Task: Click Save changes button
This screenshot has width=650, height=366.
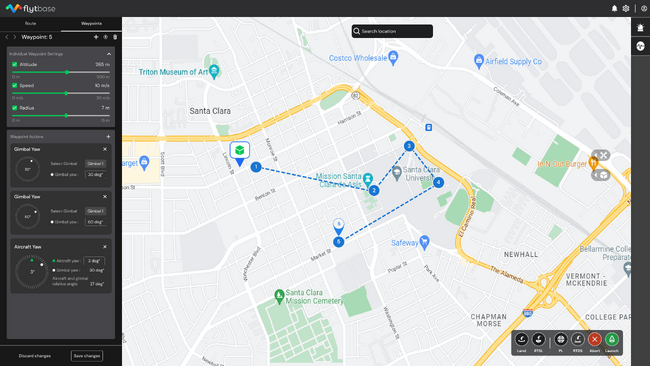Action: (87, 356)
